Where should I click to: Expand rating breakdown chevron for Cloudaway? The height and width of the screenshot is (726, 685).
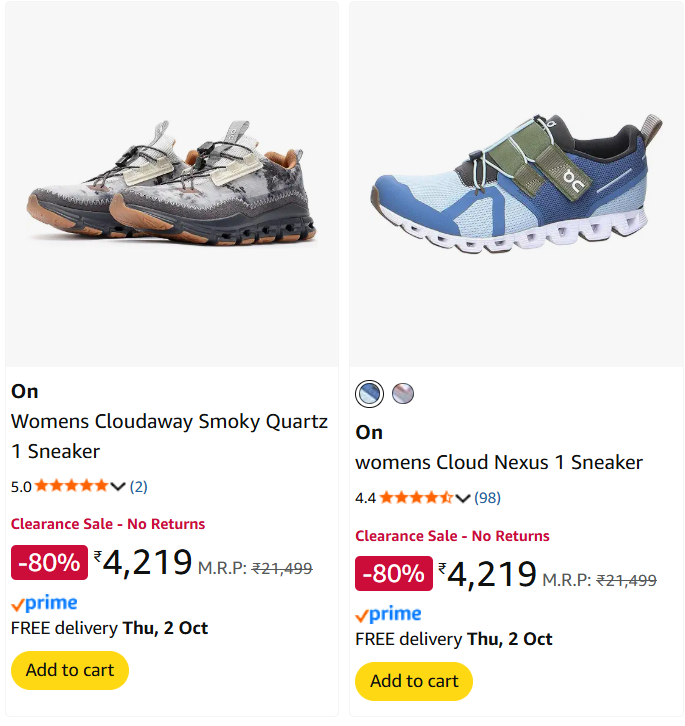pyautogui.click(x=118, y=487)
